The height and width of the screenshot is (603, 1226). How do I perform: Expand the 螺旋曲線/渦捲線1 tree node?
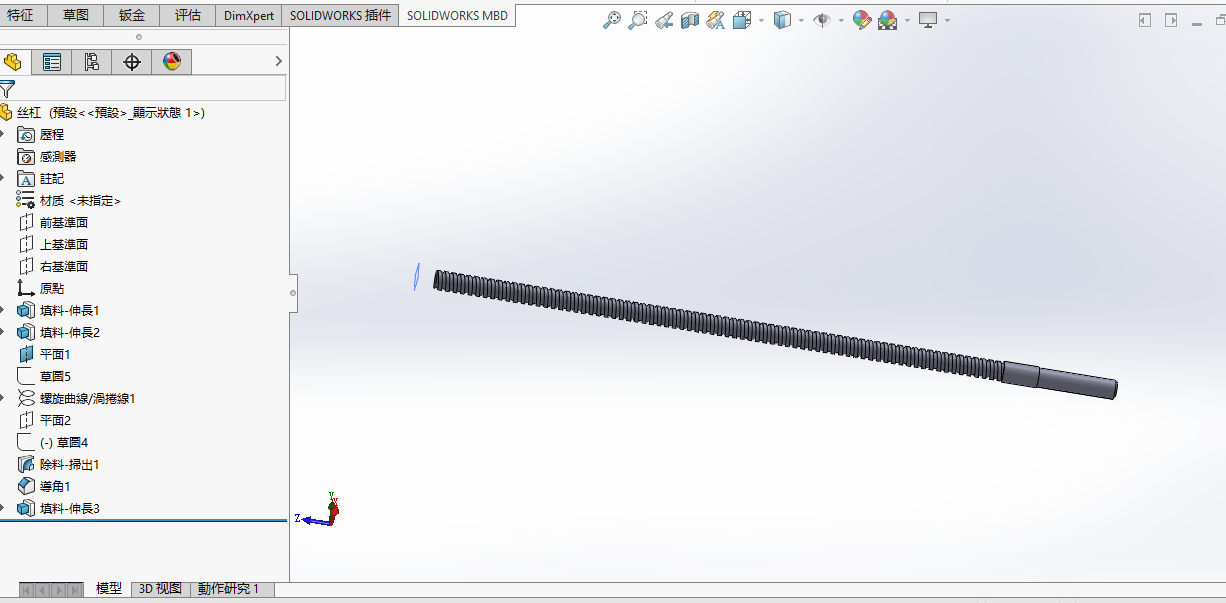coord(3,398)
